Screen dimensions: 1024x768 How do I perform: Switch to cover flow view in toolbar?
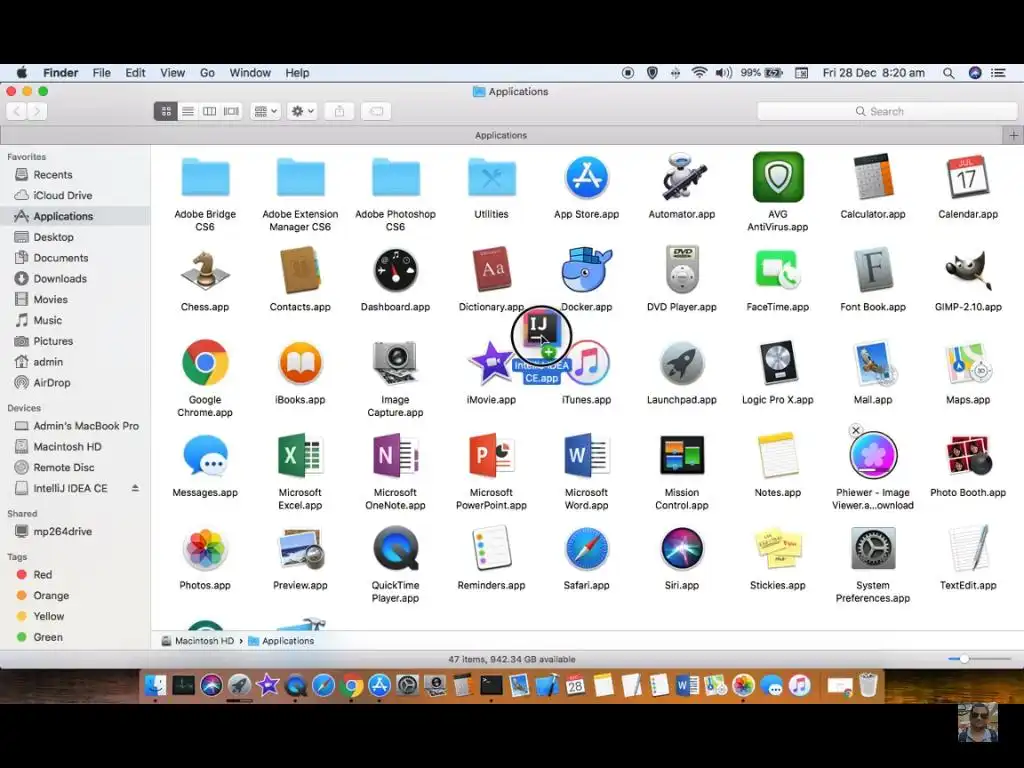point(231,111)
